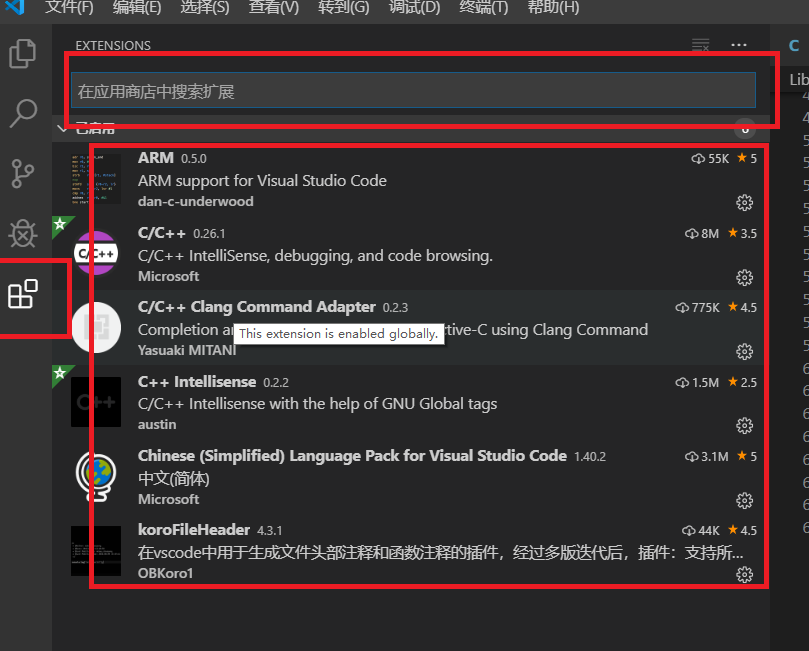
Task: Open the 帮助(H) menu
Action: tap(553, 8)
